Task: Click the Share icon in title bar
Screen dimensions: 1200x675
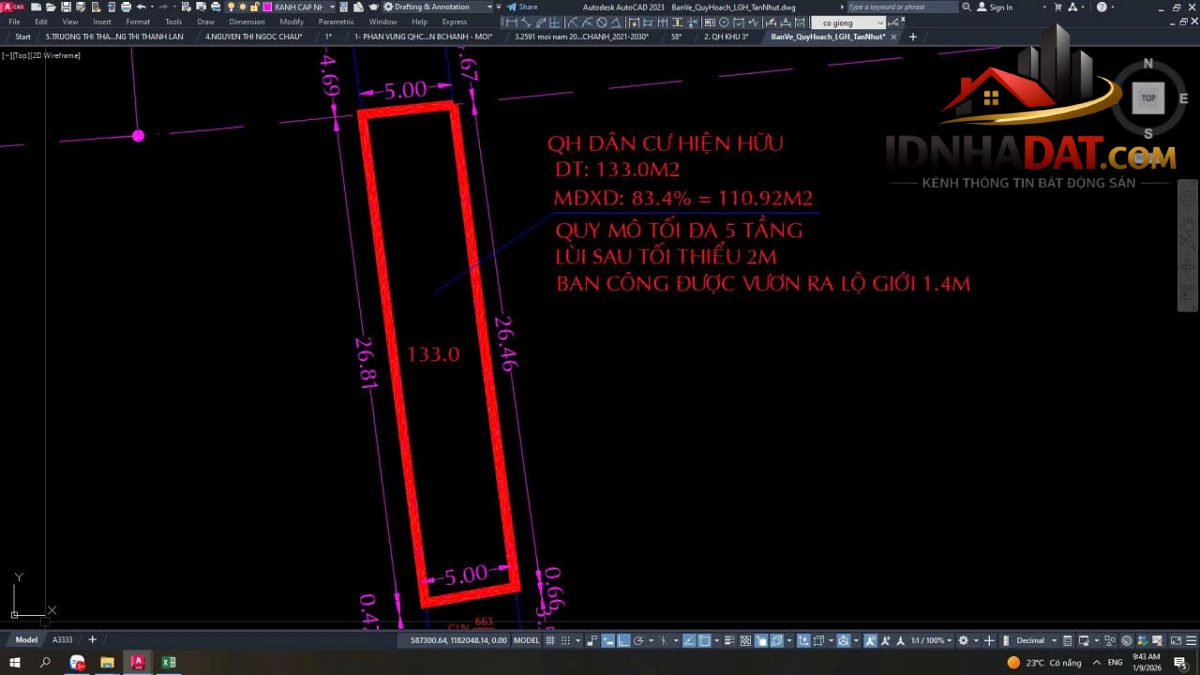Action: click(x=522, y=7)
